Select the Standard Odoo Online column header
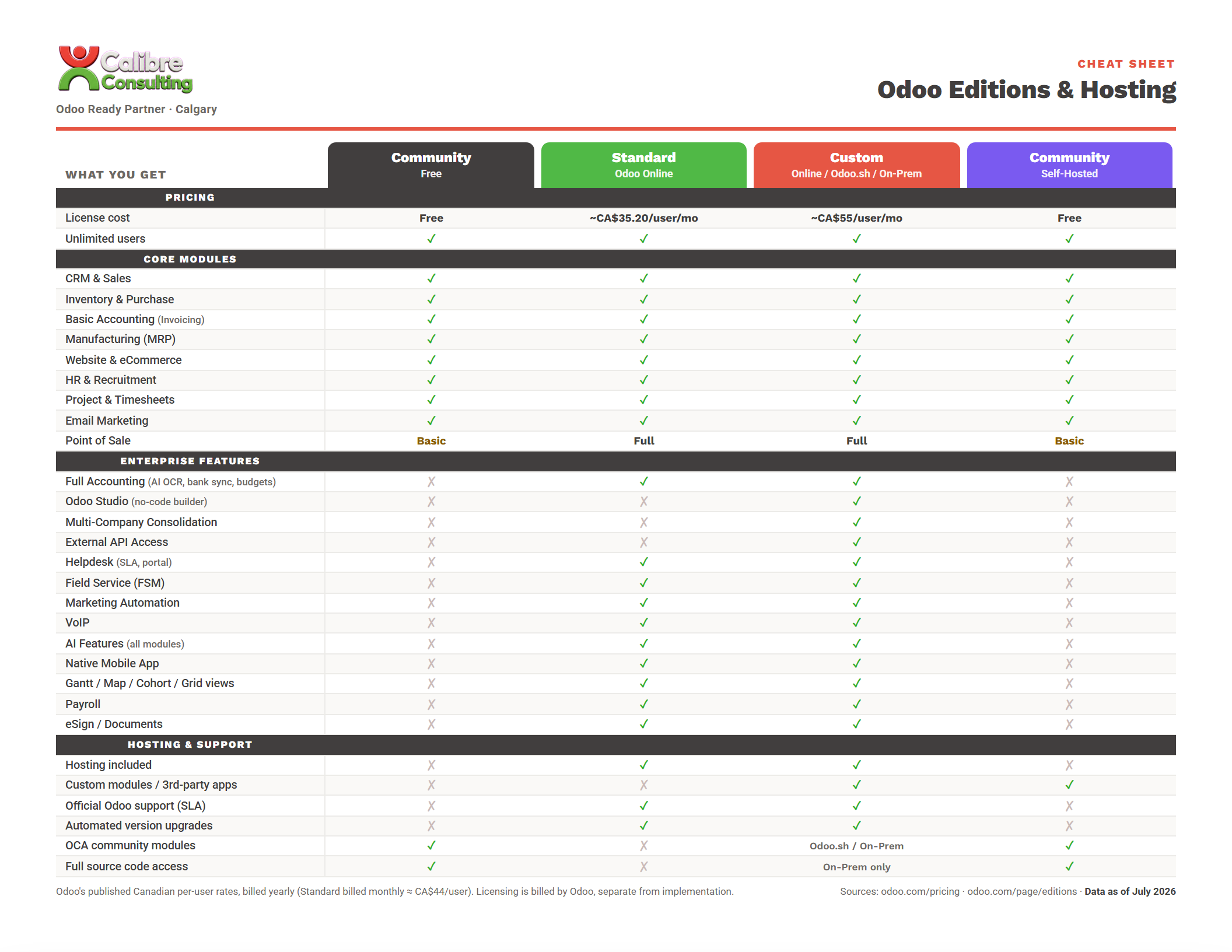This screenshot has width=1232, height=952. pyautogui.click(x=643, y=165)
